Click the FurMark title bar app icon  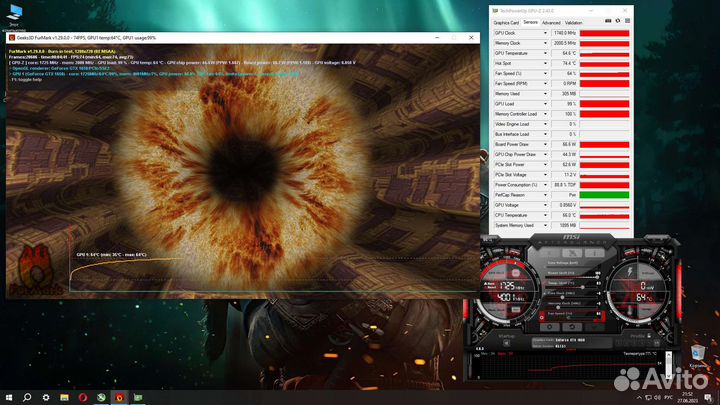click(12, 38)
